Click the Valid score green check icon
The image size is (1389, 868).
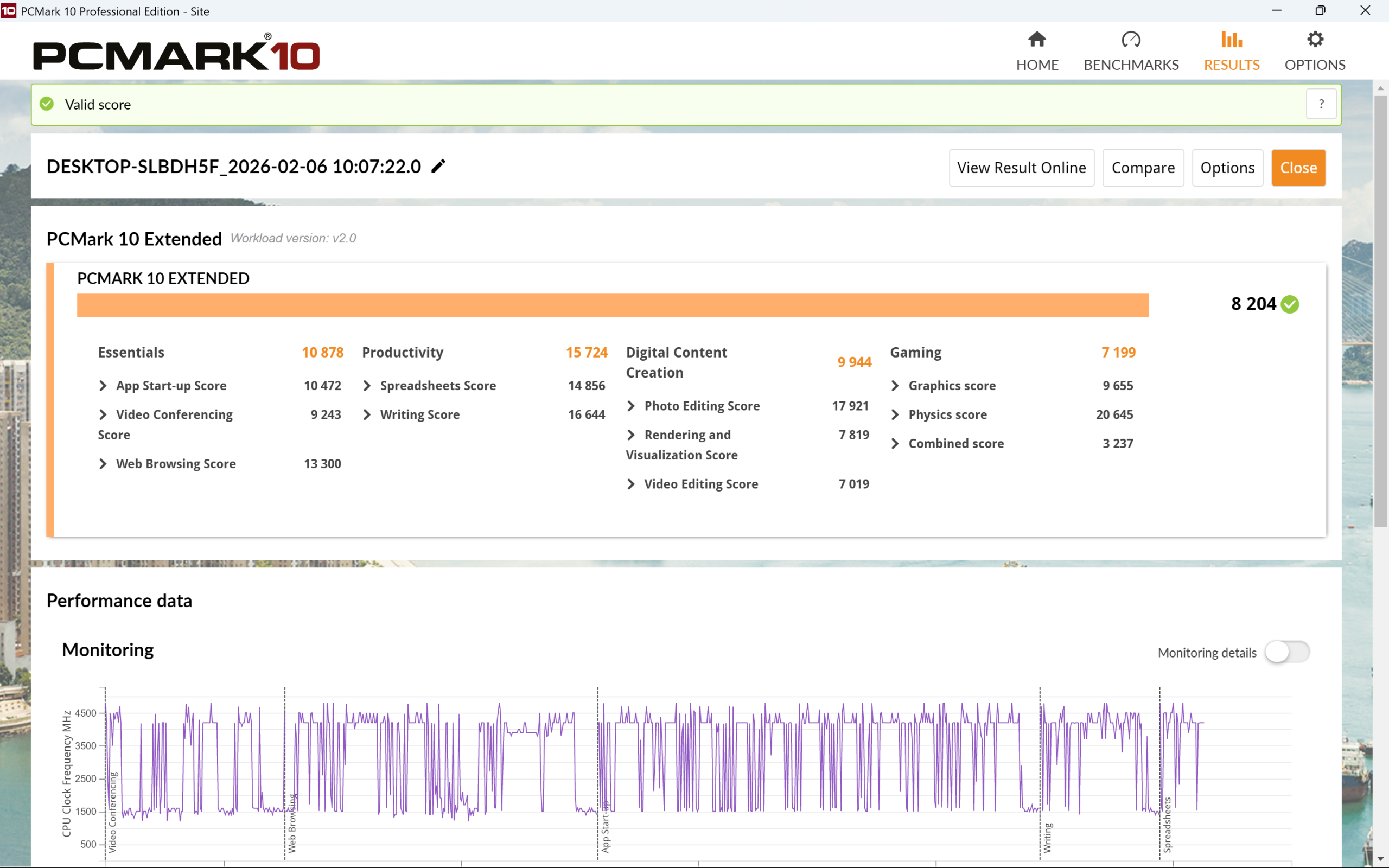point(47,104)
